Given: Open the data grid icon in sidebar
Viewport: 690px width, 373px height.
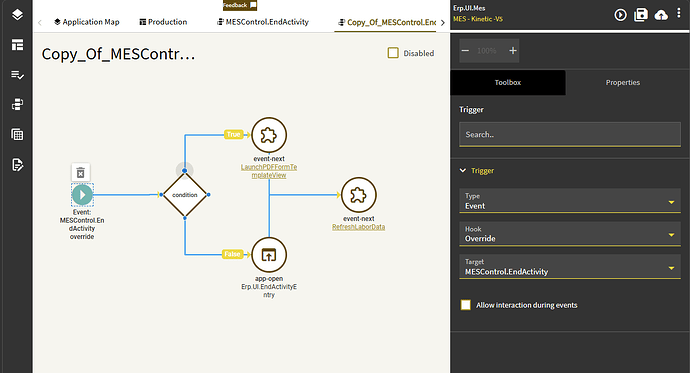Looking at the screenshot, I should click(17, 135).
